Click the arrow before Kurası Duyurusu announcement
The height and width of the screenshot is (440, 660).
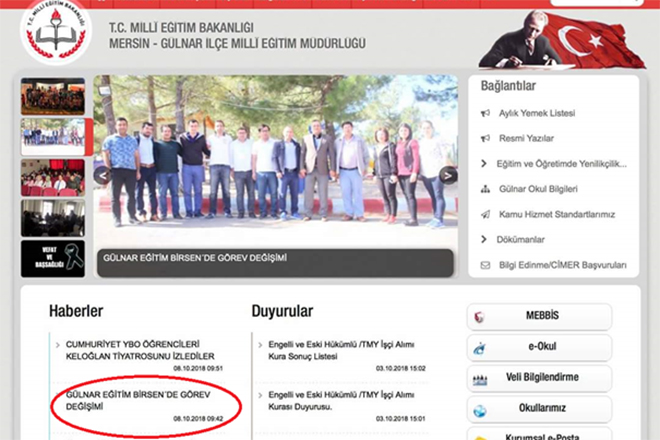[x=260, y=395]
